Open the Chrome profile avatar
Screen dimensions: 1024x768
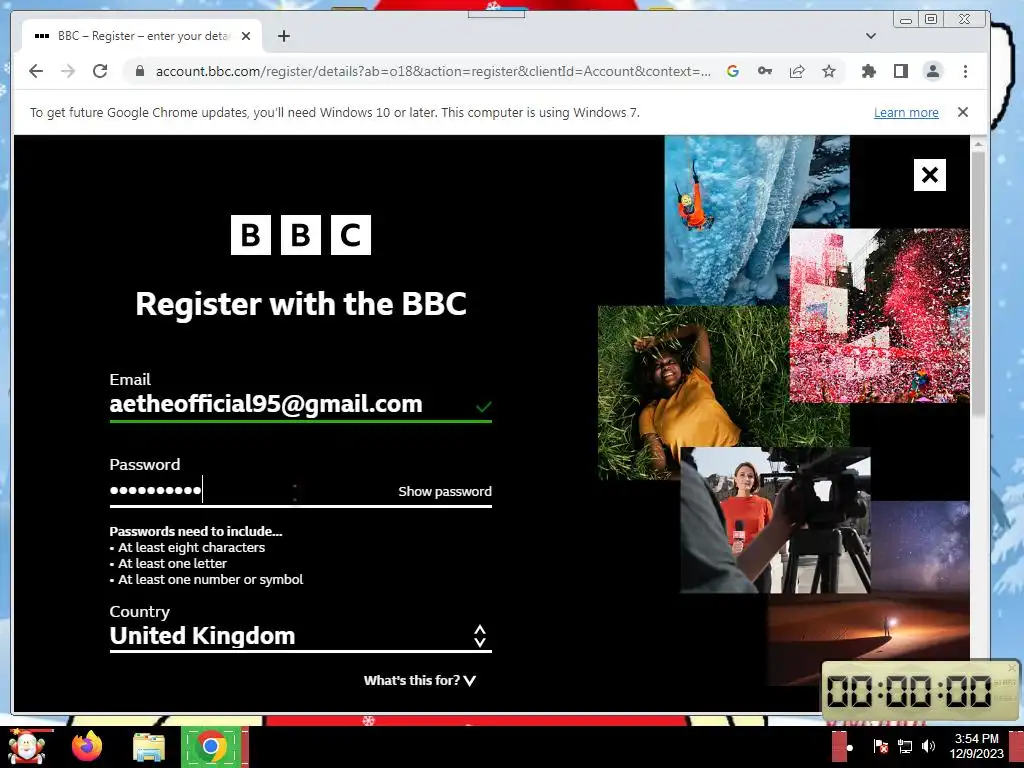tap(933, 71)
